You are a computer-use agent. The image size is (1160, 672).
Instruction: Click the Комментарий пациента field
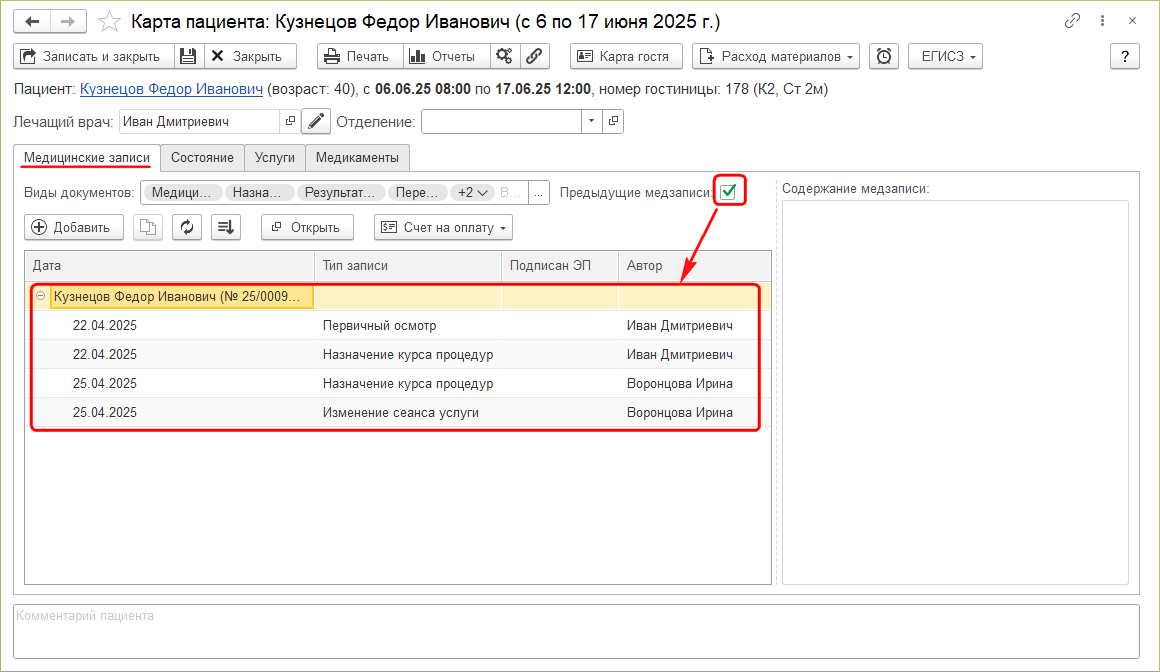coord(576,631)
